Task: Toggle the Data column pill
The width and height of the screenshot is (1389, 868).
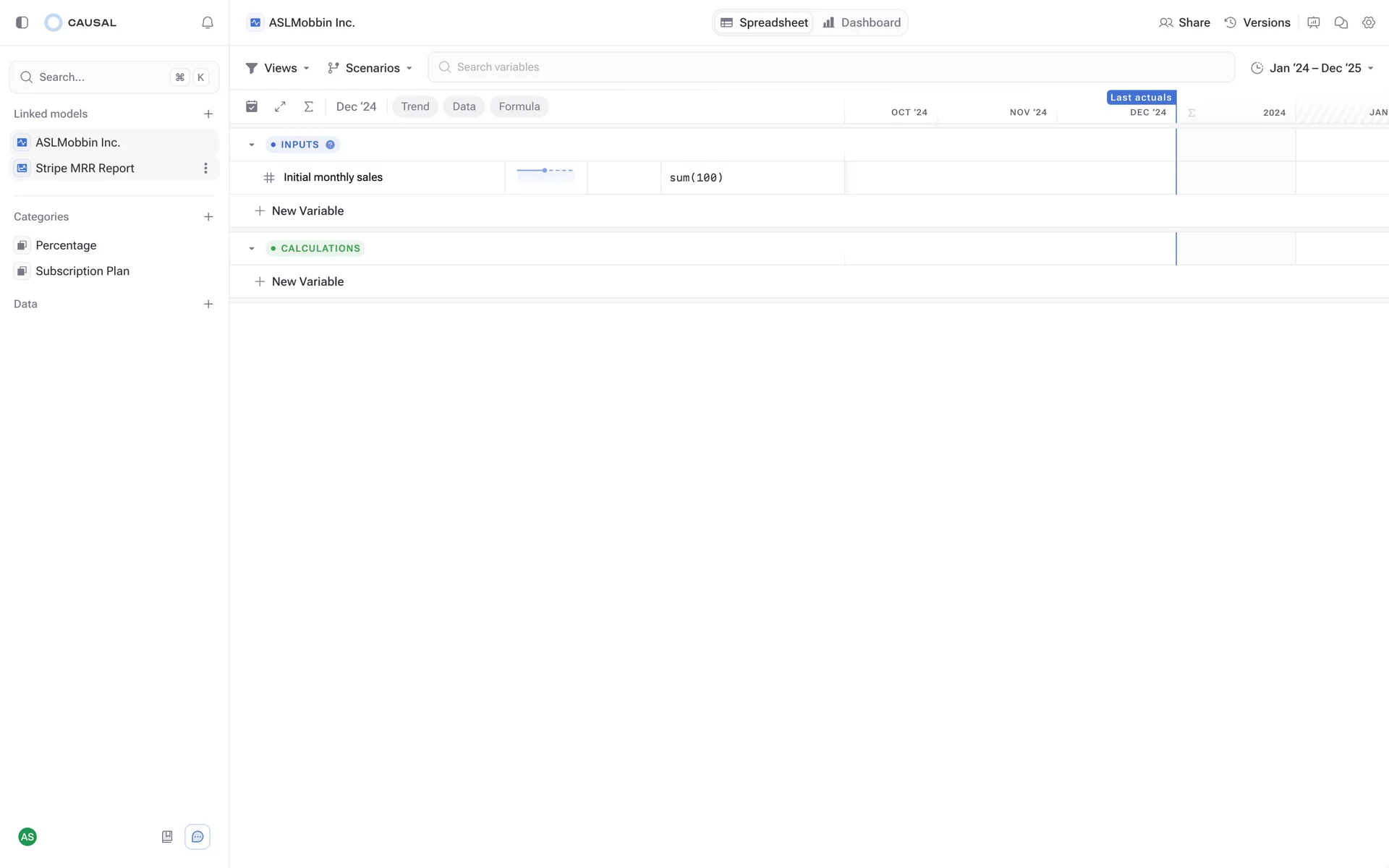Action: (x=464, y=106)
